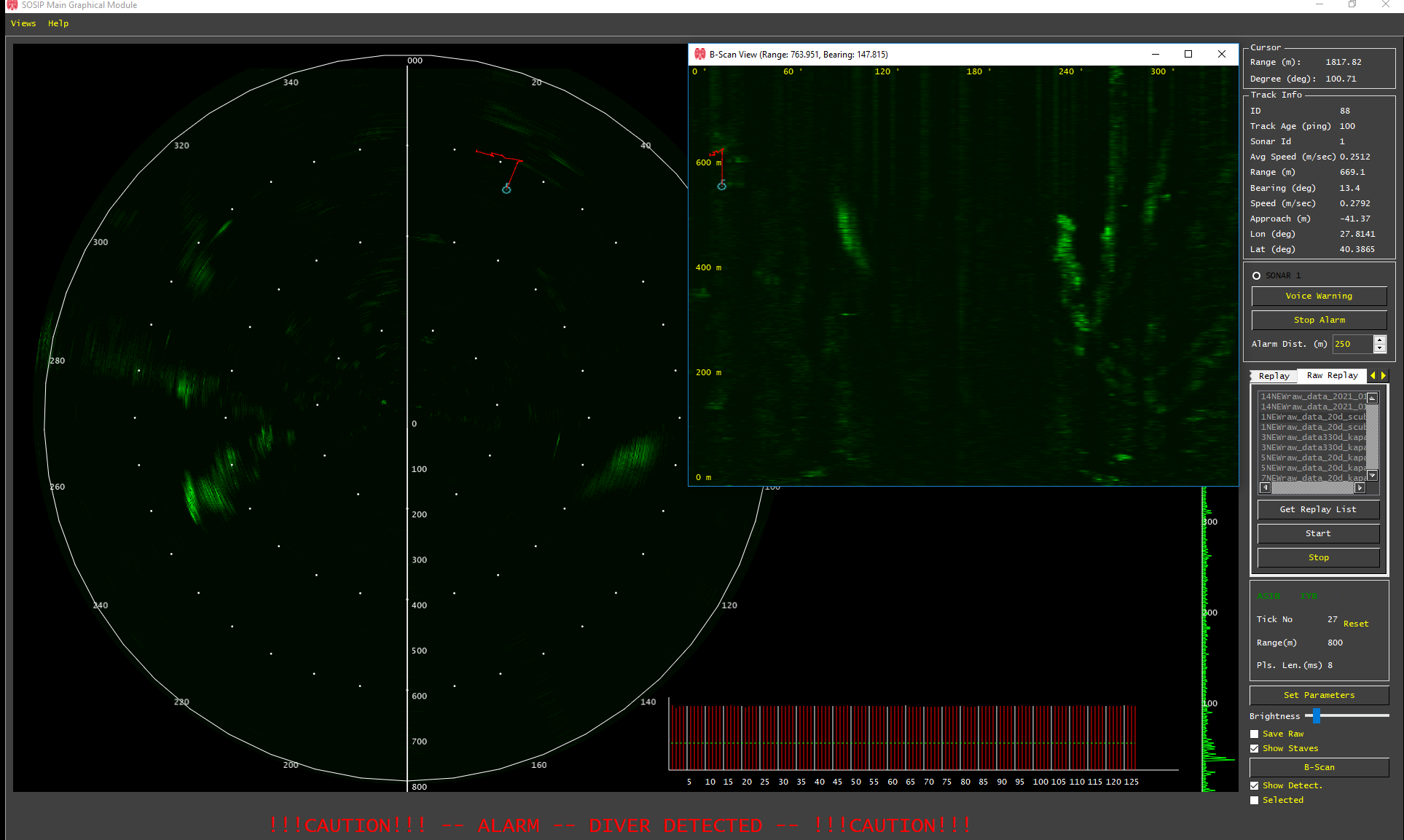Click the Pls. Len.(ms) value 8
Viewport: 1404px width, 840px height.
[x=1330, y=665]
